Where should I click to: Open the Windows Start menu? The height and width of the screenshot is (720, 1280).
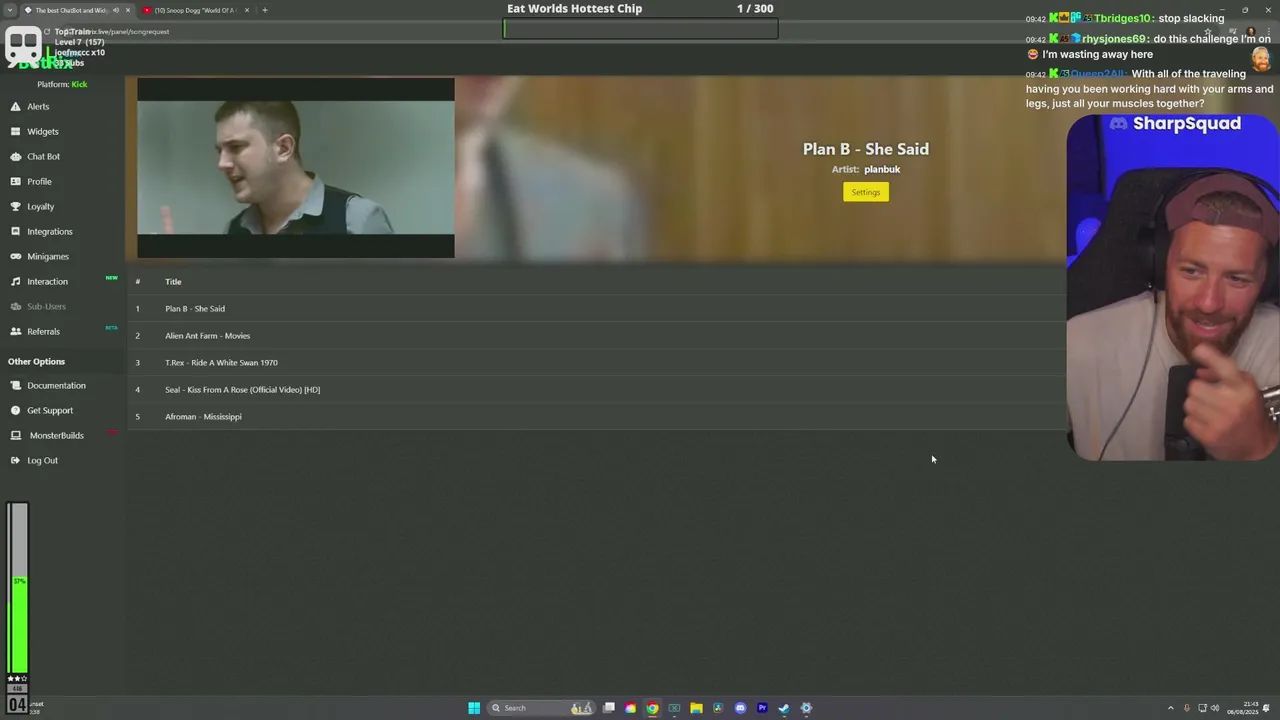click(x=474, y=708)
